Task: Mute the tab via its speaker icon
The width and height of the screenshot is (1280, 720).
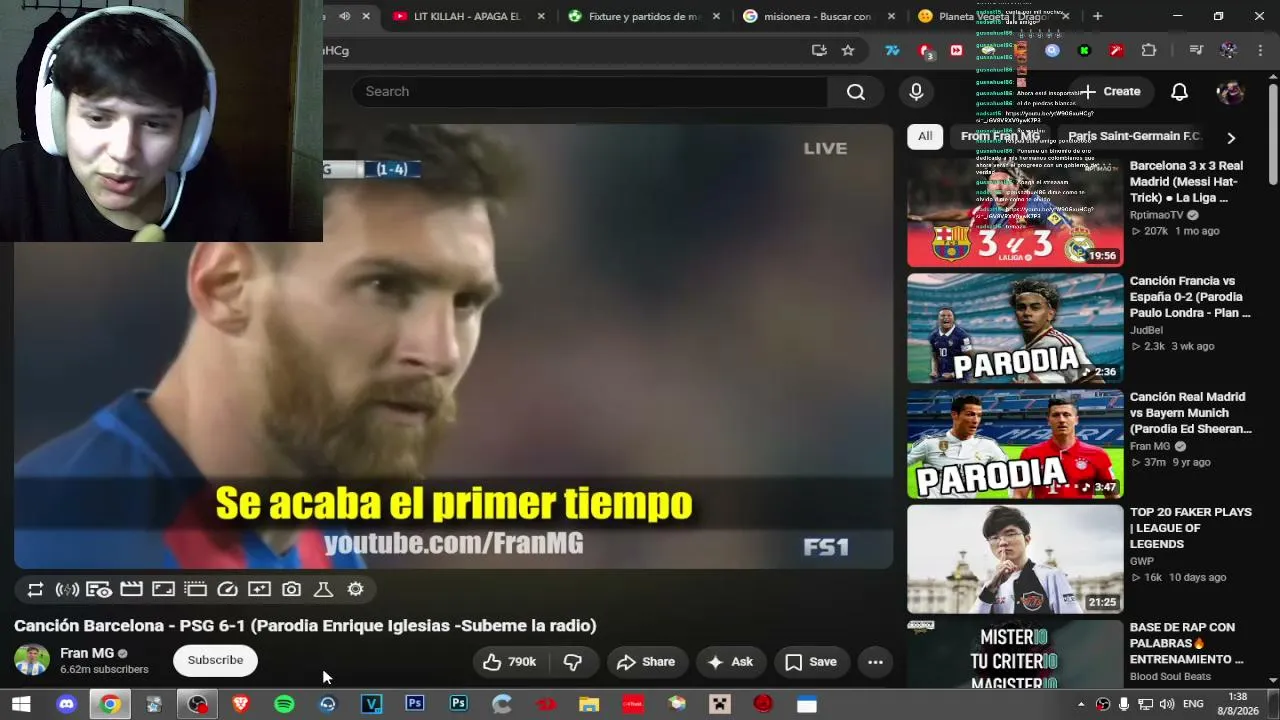Action: pos(344,16)
